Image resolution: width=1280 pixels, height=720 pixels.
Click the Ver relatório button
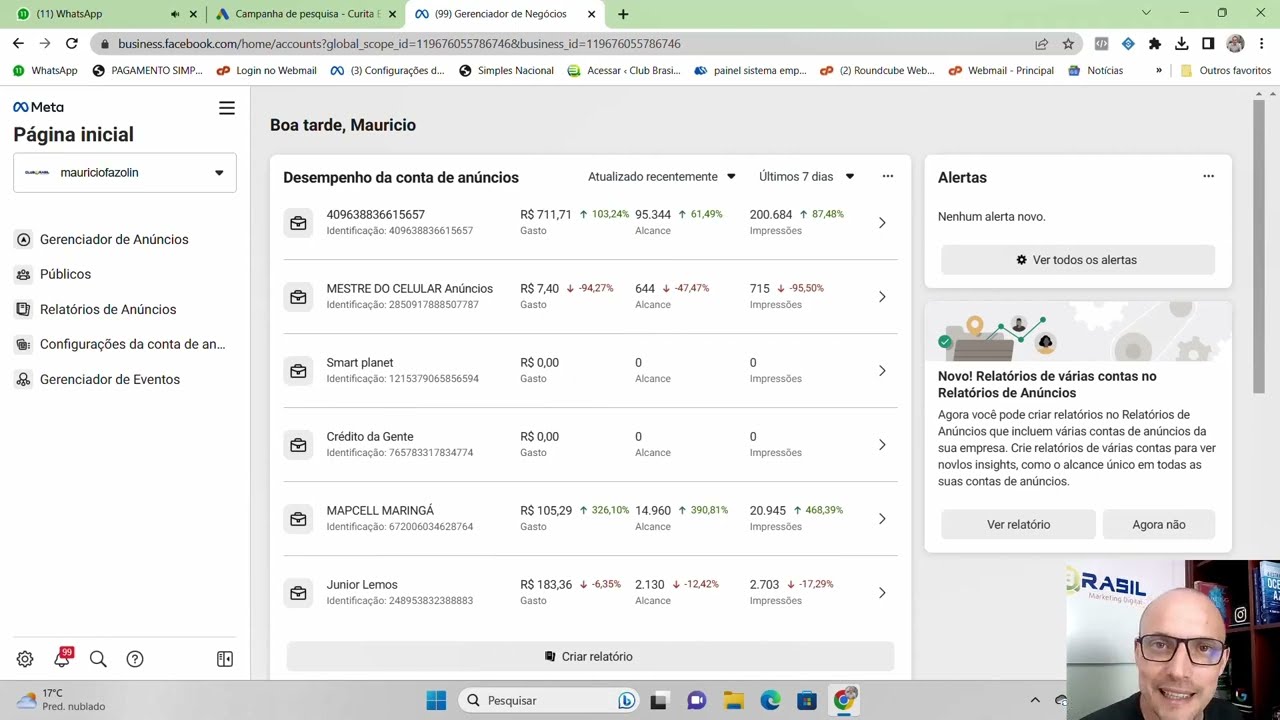(x=1018, y=524)
